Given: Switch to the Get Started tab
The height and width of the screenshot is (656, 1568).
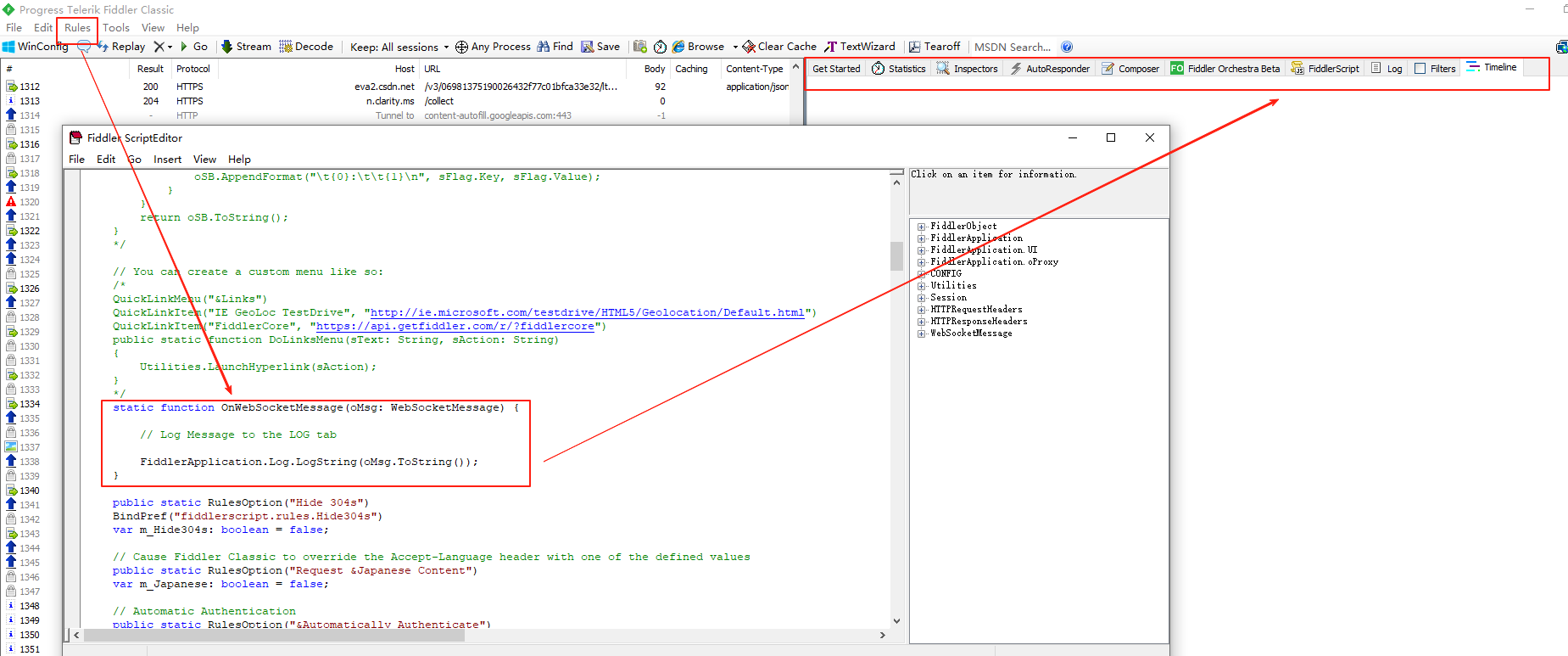Looking at the screenshot, I should tap(836, 69).
